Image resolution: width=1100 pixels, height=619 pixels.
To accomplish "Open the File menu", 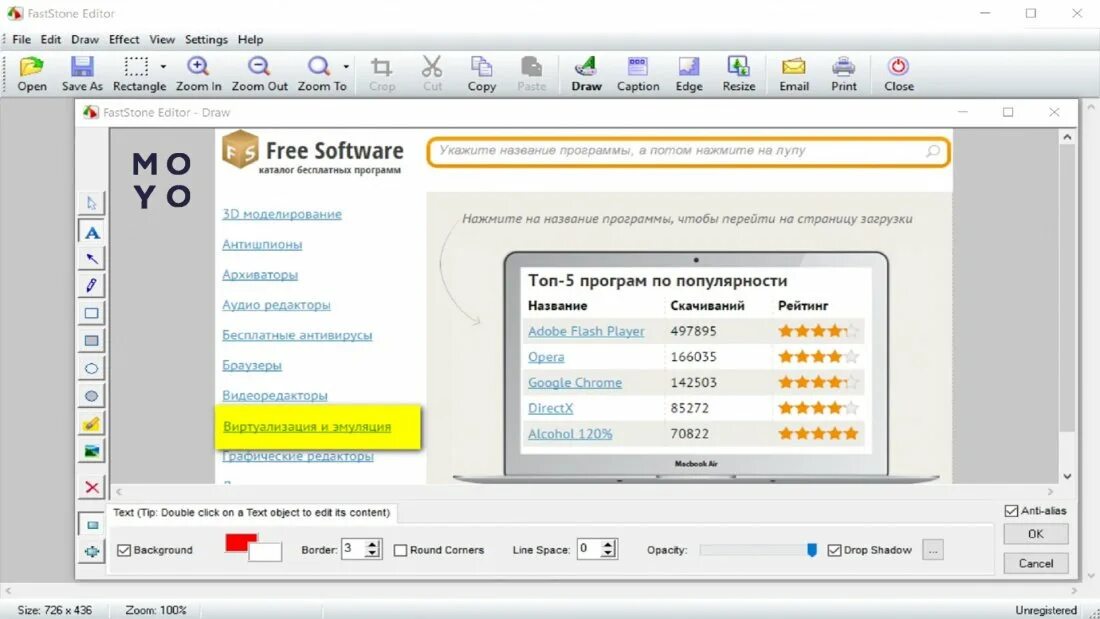I will pyautogui.click(x=22, y=39).
